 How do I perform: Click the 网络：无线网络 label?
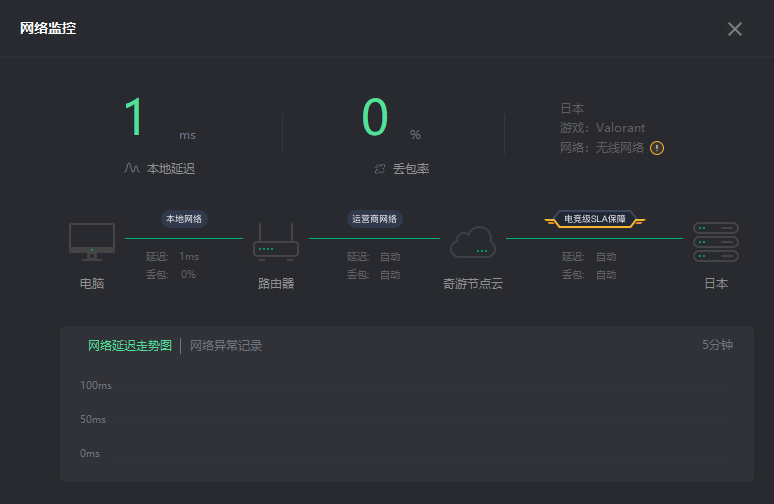coord(602,148)
